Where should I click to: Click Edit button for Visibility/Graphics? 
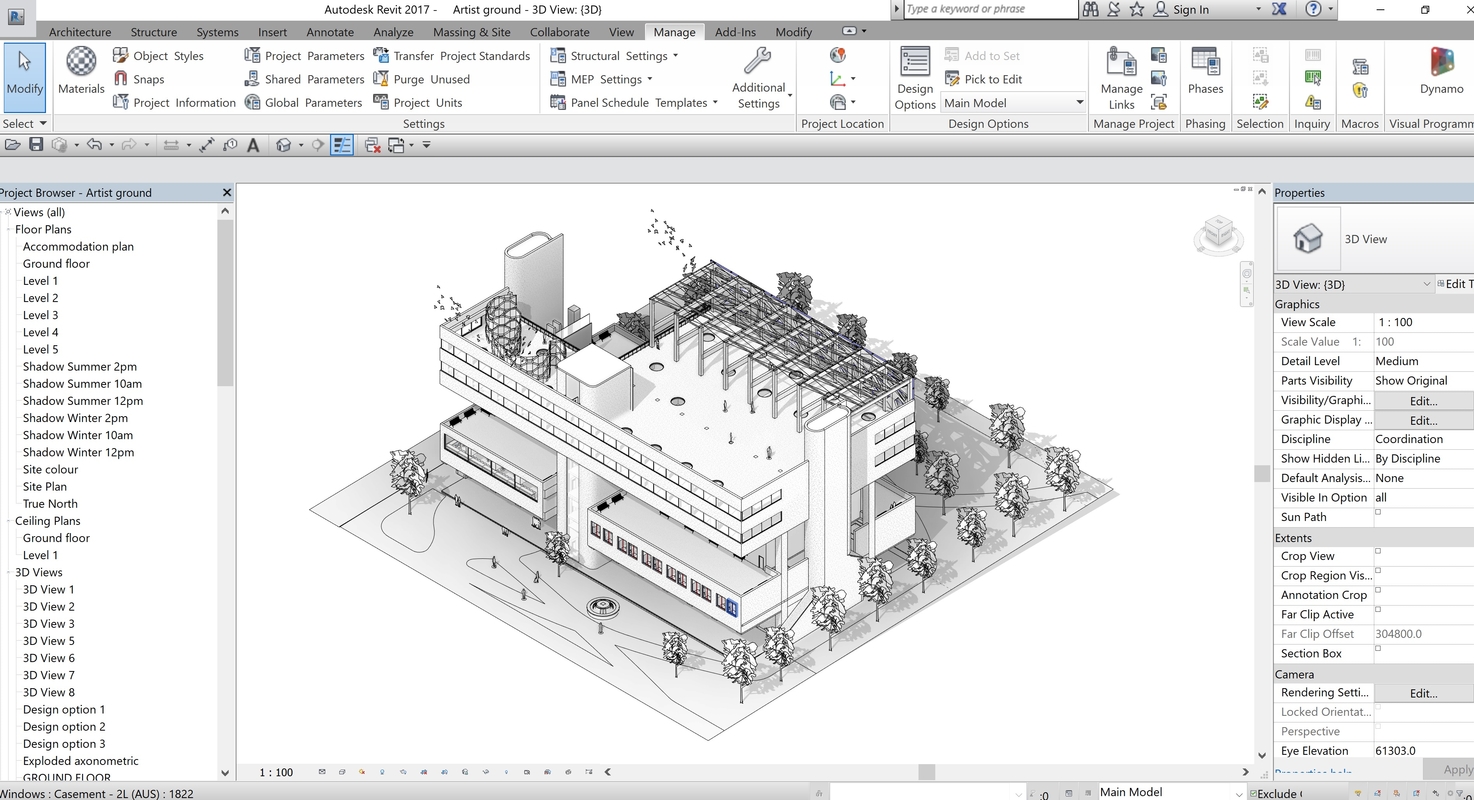pyautogui.click(x=1423, y=400)
